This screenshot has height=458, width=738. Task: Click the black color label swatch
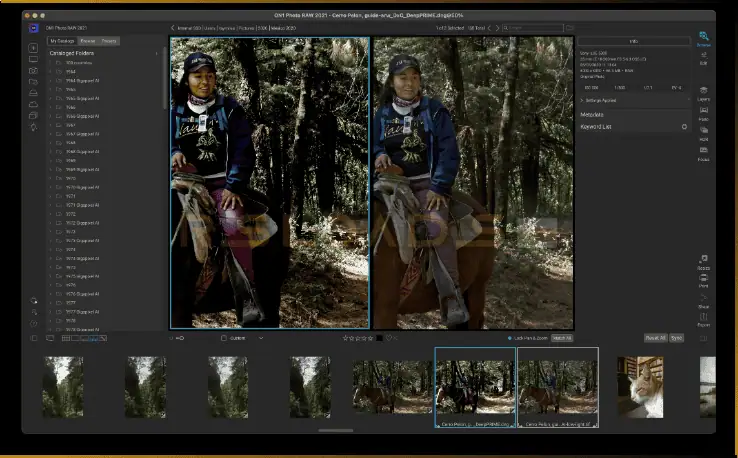tap(379, 338)
